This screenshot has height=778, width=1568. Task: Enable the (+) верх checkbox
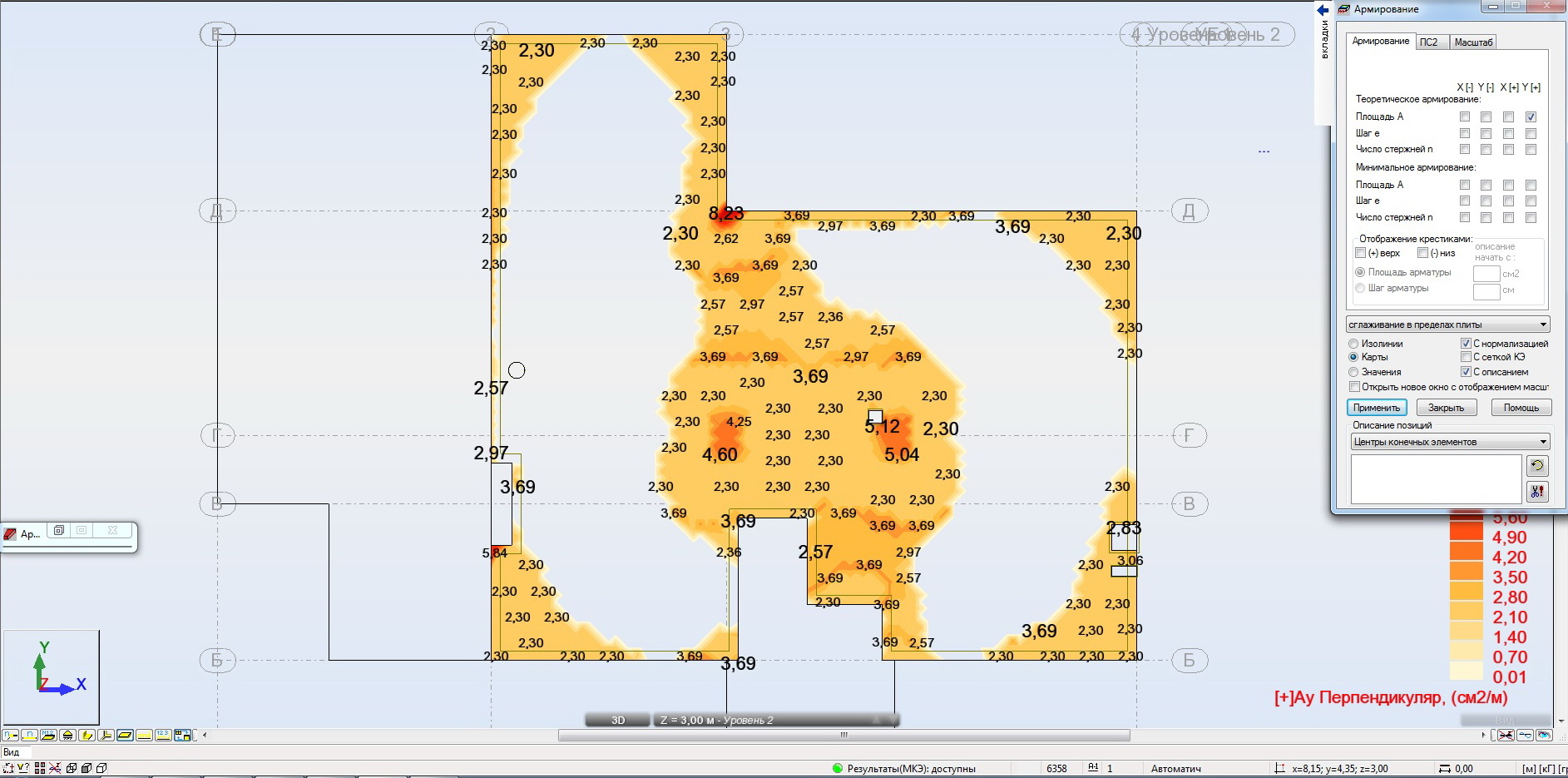[1361, 253]
